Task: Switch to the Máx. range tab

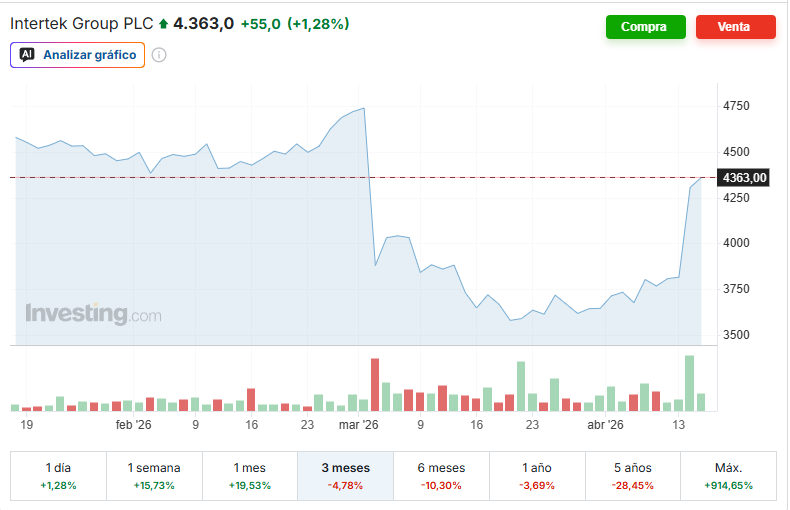Action: coord(729,476)
